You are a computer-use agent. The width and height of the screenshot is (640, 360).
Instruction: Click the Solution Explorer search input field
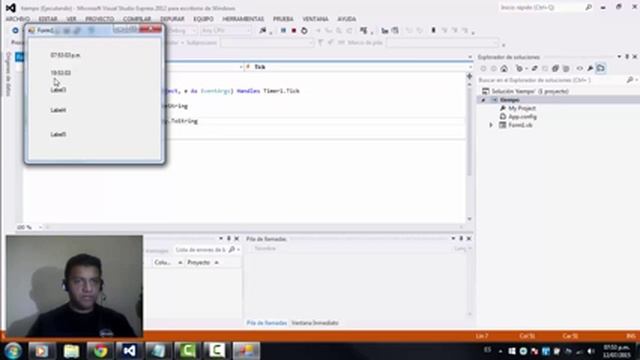[x=551, y=80]
